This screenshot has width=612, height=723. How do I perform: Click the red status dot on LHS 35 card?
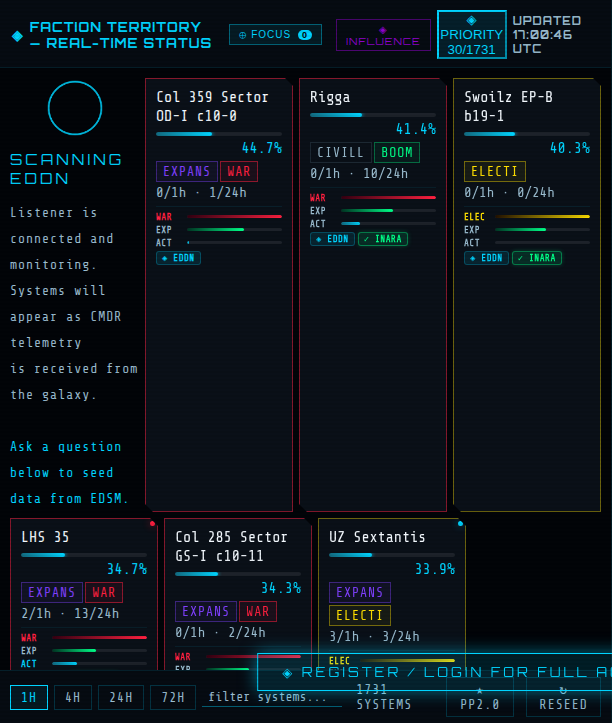click(x=152, y=524)
